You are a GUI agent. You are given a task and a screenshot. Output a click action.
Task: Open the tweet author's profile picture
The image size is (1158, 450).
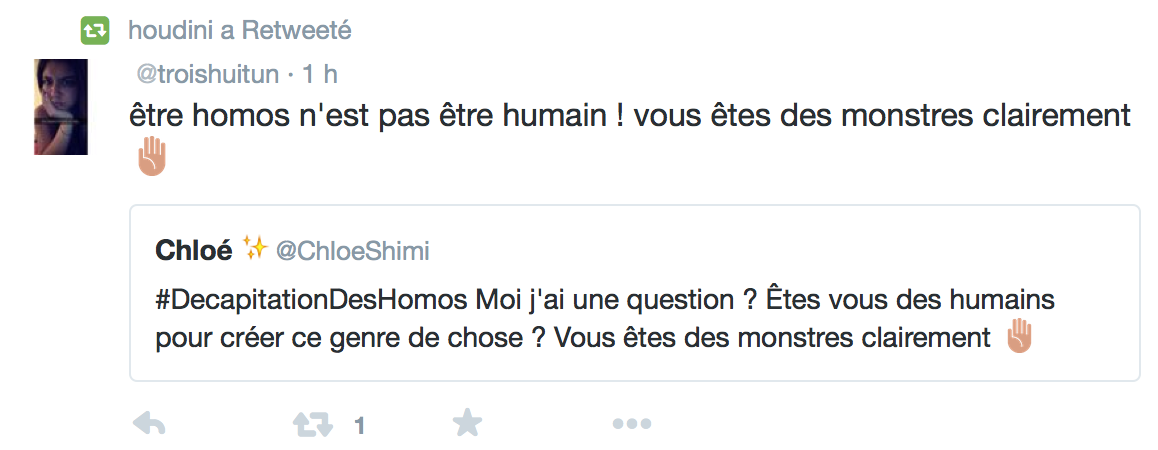tap(61, 106)
